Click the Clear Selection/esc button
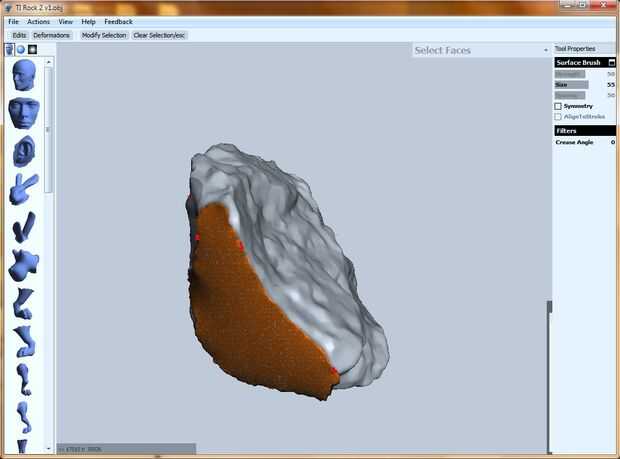The height and width of the screenshot is (459, 620). point(159,36)
